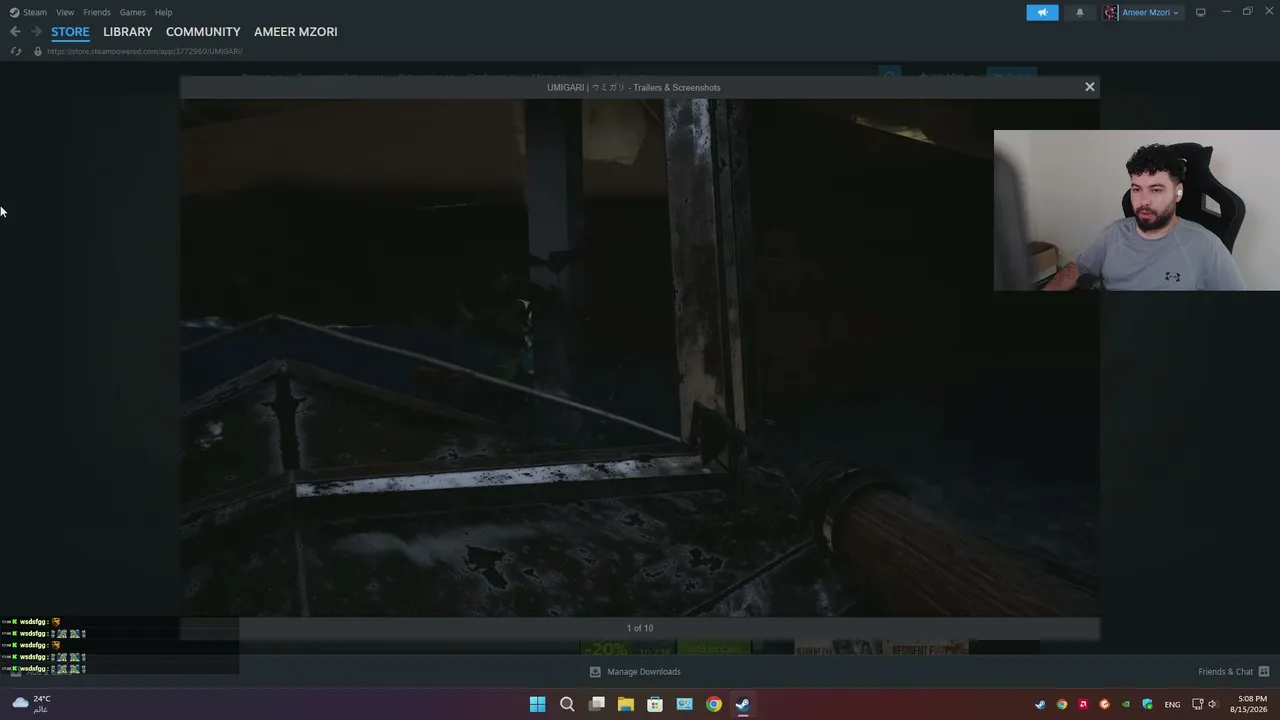Click the Chrome icon in the system tray
Screen dimensions: 1280x720
[x=1062, y=704]
